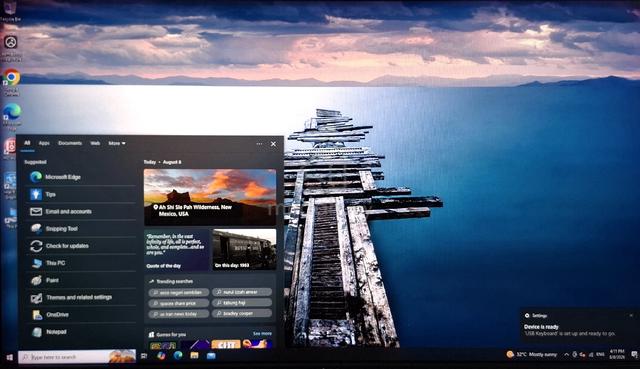Open Themes and related settings
This screenshot has height=369, width=640.
(80, 297)
